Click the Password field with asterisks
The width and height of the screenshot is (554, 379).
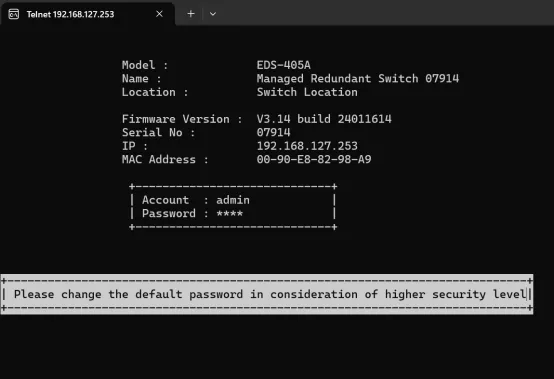coord(230,214)
